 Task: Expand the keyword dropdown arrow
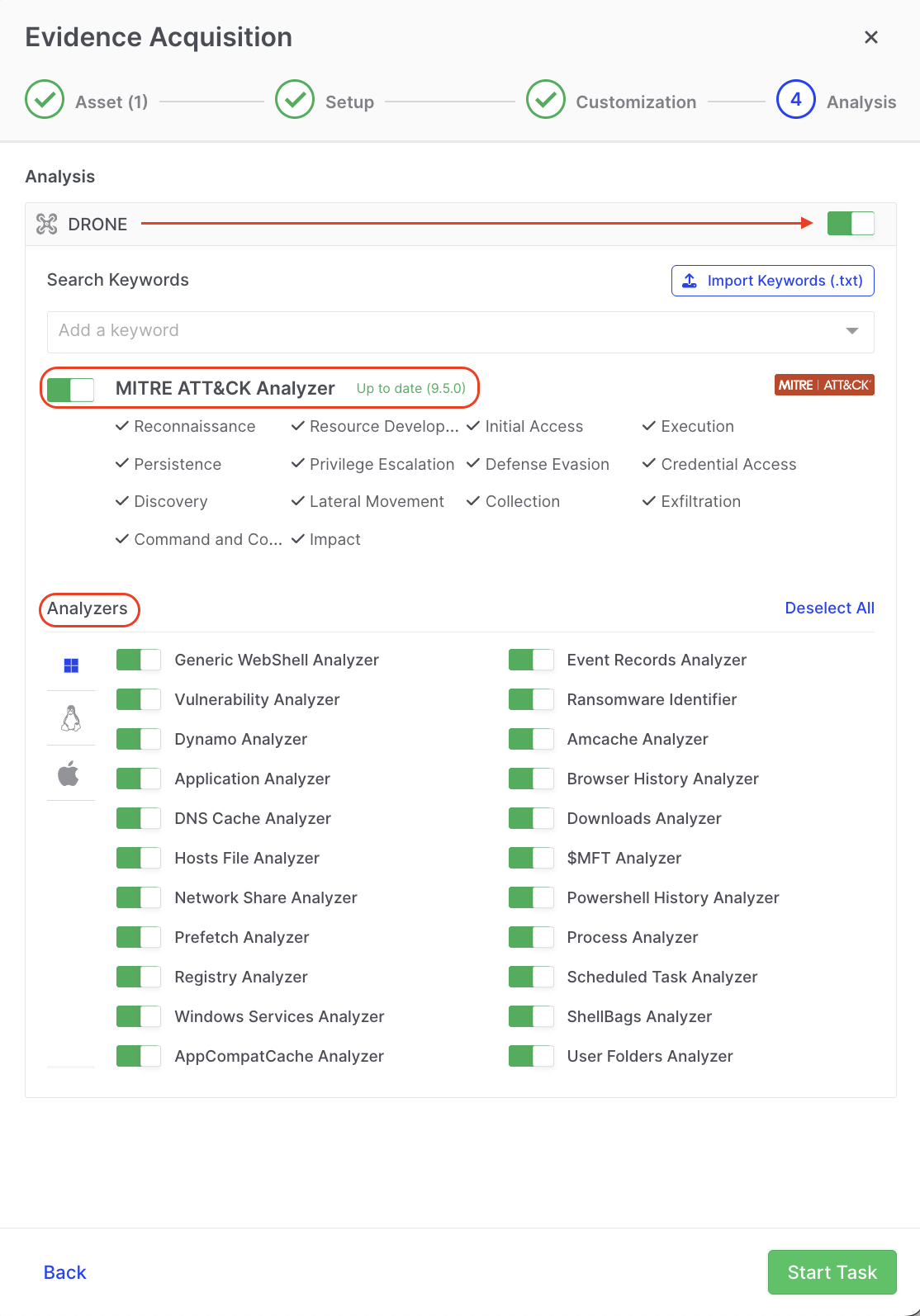click(x=851, y=331)
